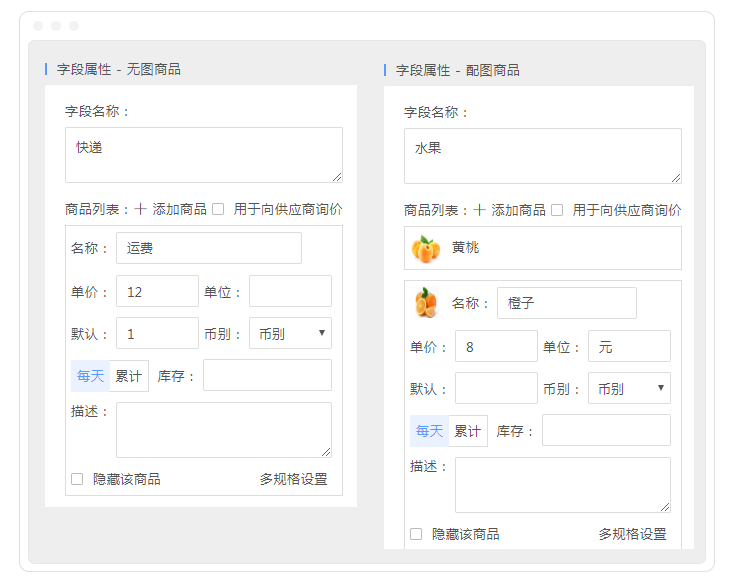Viewport: 734px width, 585px height.
Task: Check 隐藏该商品 for the 橙子 product
Action: [x=416, y=534]
